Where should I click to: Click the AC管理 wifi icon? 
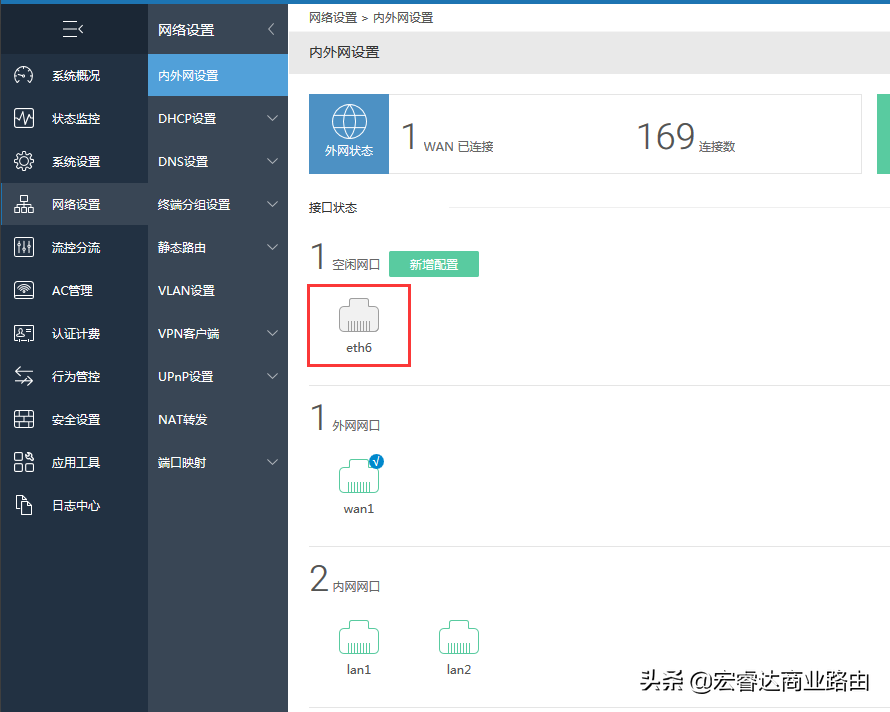(24, 290)
